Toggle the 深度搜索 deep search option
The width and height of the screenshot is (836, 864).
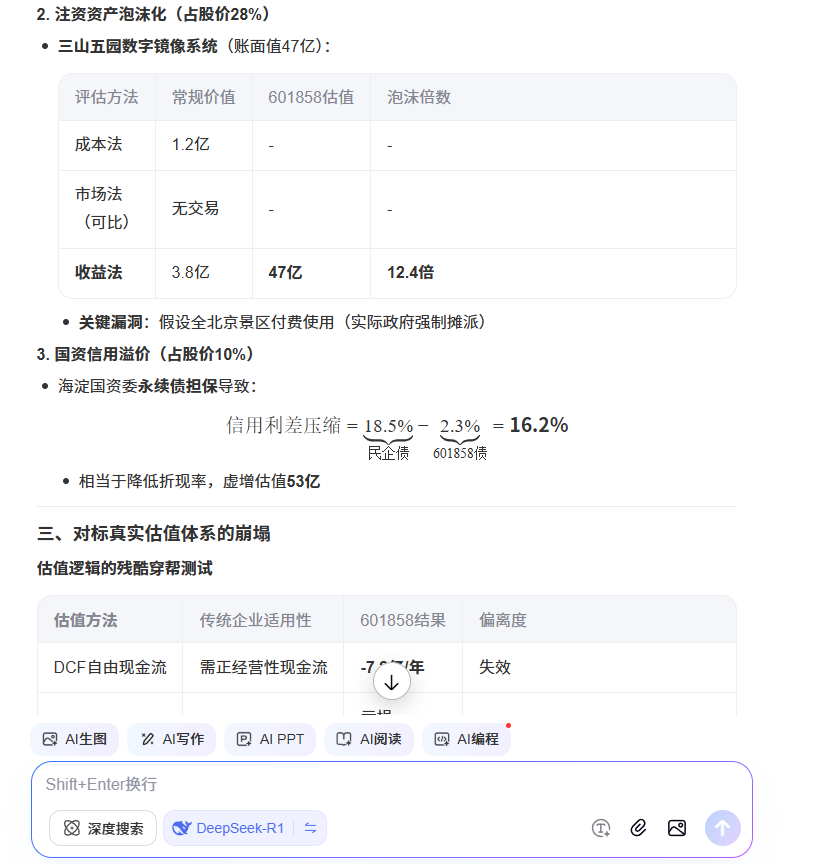pyautogui.click(x=103, y=828)
